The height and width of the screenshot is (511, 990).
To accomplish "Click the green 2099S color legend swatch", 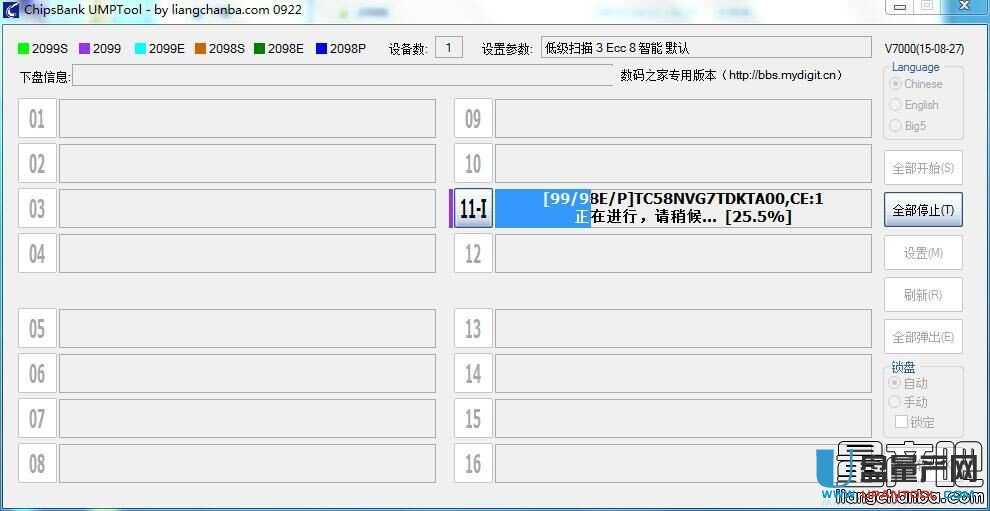I will click(x=24, y=48).
